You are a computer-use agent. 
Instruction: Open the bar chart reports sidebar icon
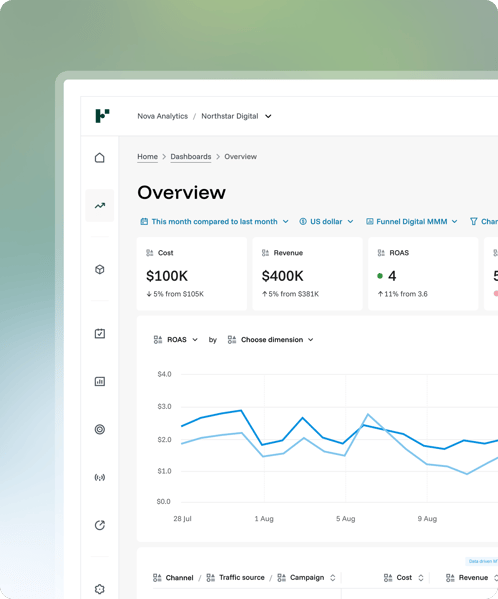100,381
